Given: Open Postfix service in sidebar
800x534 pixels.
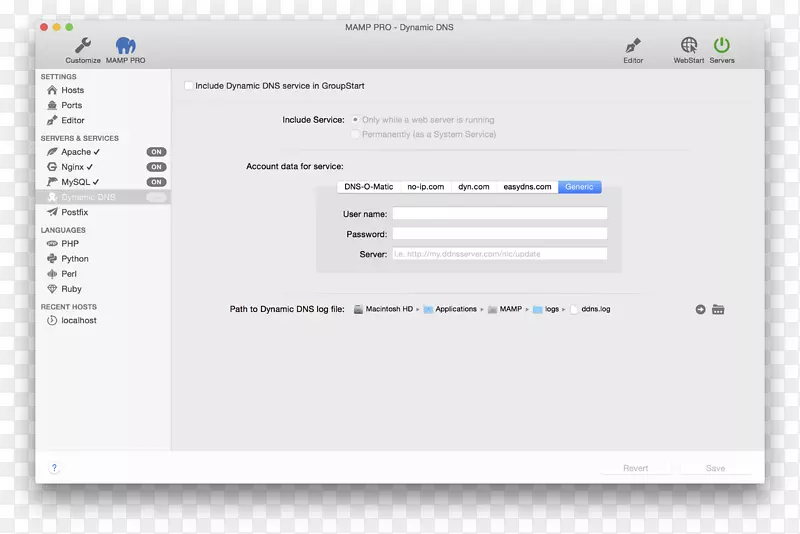Looking at the screenshot, I should [x=103, y=212].
